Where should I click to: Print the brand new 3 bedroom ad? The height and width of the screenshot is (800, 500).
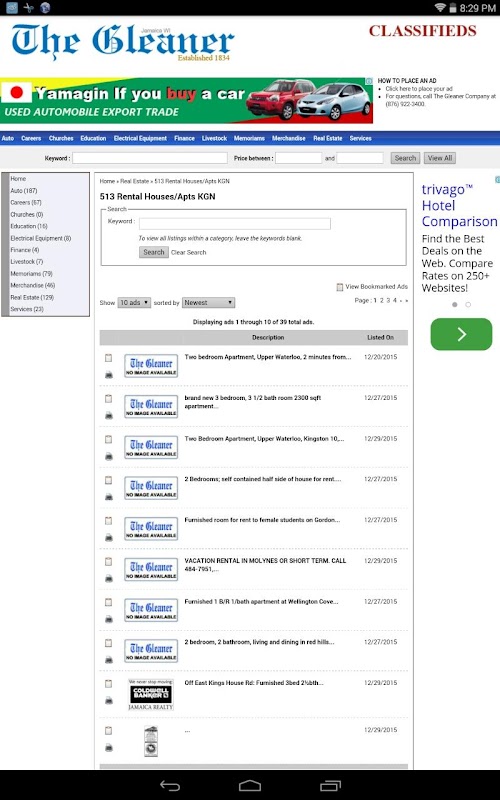109,416
